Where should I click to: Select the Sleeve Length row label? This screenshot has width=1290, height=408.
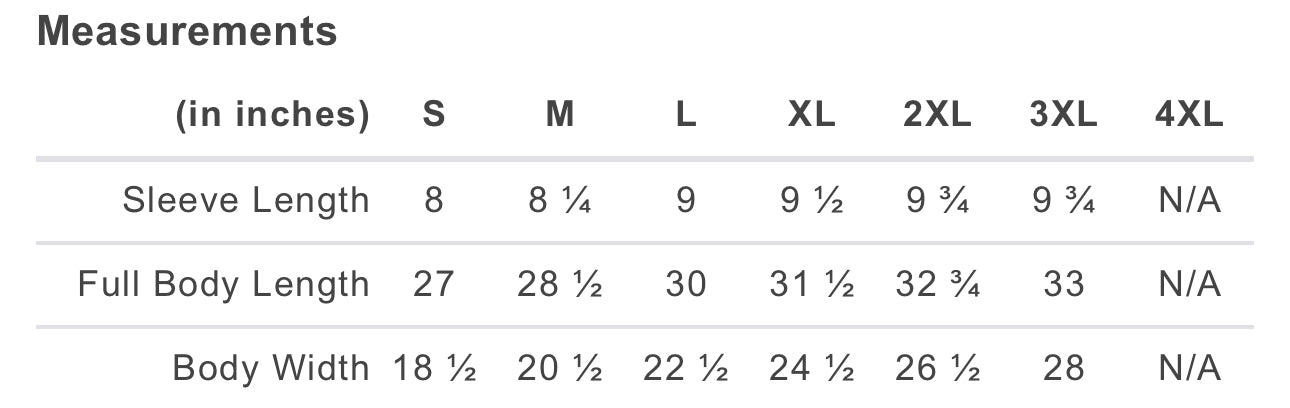pos(246,201)
